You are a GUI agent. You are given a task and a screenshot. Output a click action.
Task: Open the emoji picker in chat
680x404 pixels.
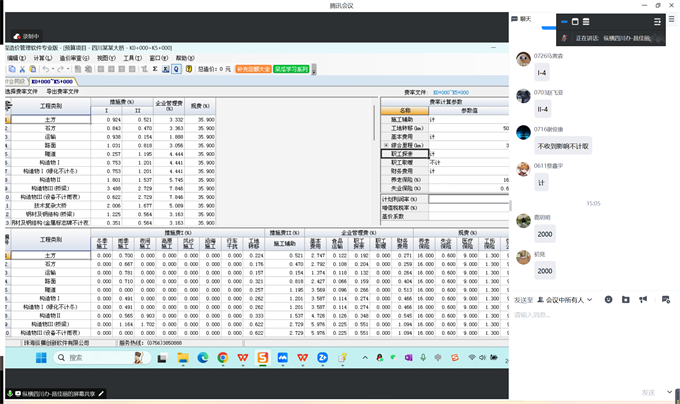(x=608, y=300)
